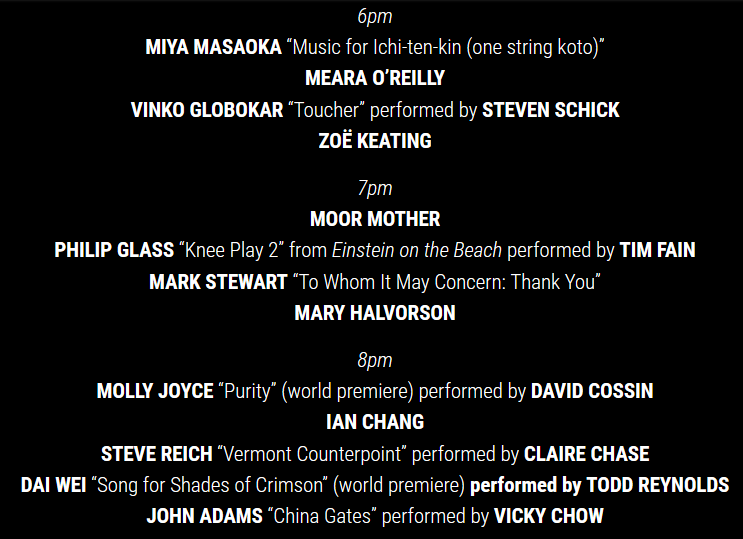Select the JOHN ADAMS composer name
The height and width of the screenshot is (539, 743).
pyautogui.click(x=204, y=516)
